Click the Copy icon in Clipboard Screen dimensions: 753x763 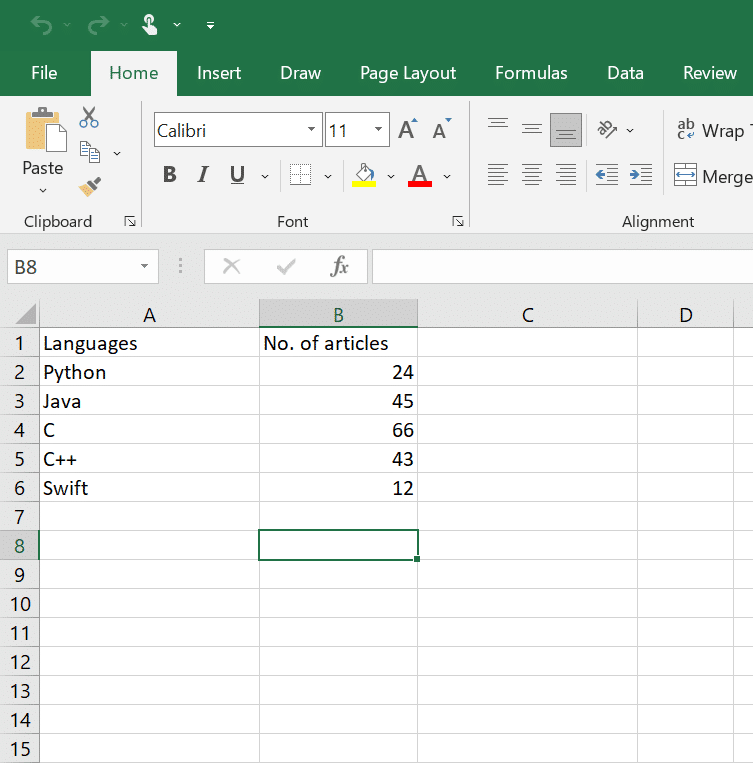pos(90,152)
